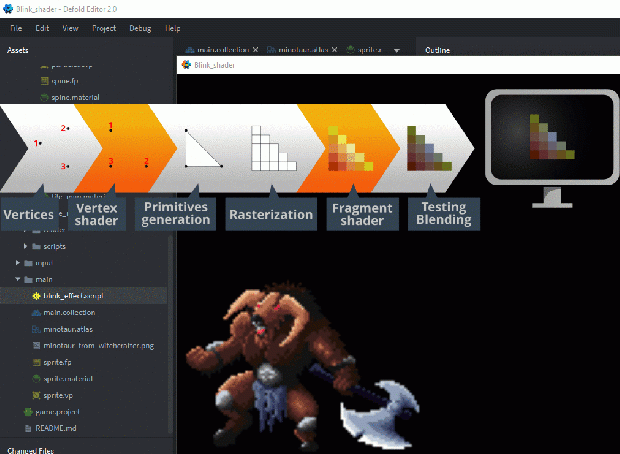Select spine.material in the Assets tree
This screenshot has height=454, width=620.
76,97
